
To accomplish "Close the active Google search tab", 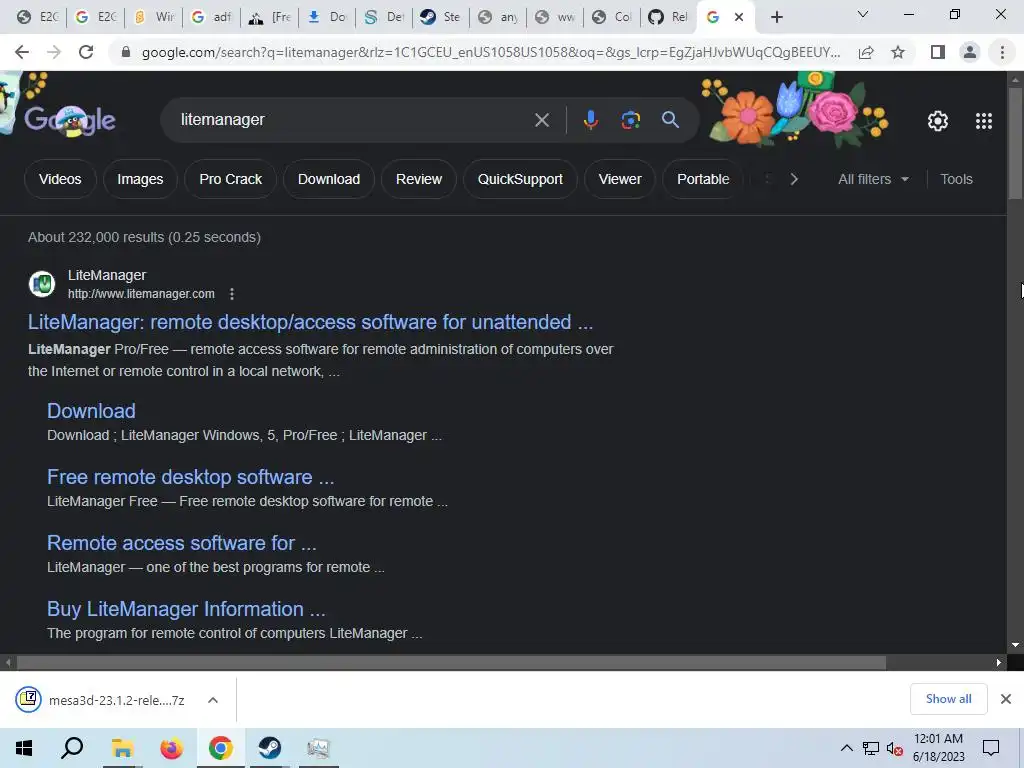I will pos(739,17).
